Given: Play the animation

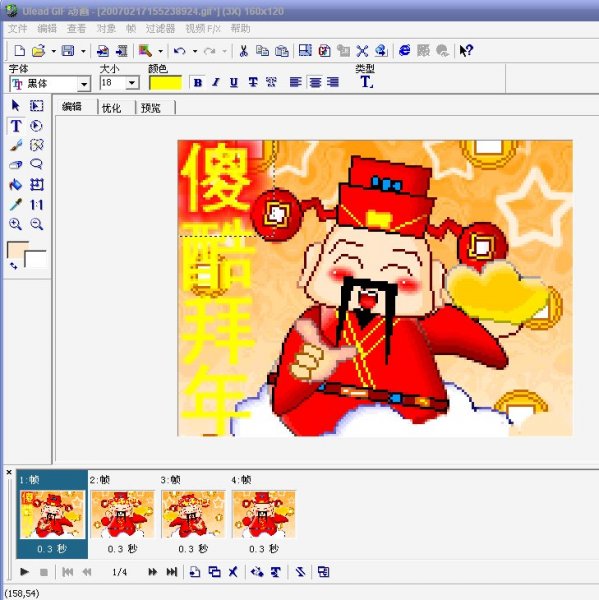Looking at the screenshot, I should pyautogui.click(x=24, y=572).
